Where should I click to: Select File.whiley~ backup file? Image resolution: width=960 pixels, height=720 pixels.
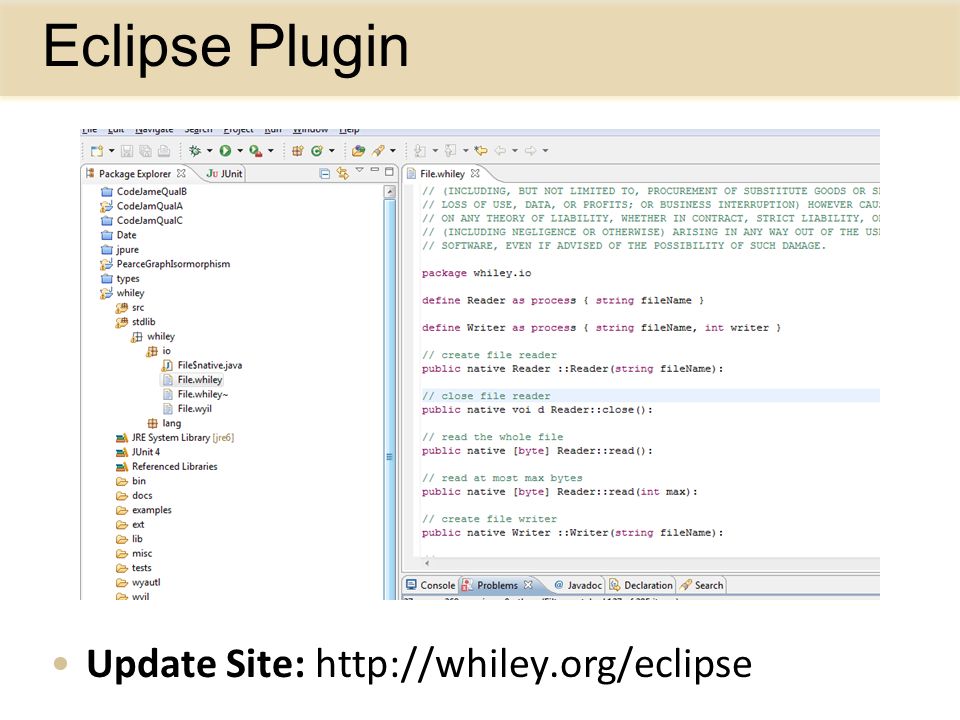[x=195, y=394]
